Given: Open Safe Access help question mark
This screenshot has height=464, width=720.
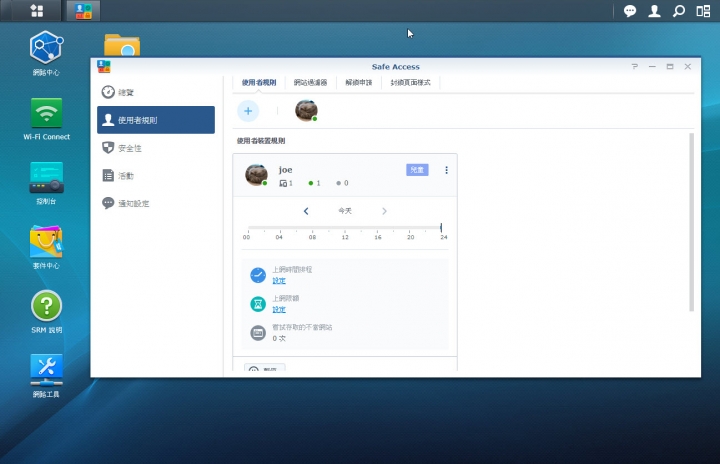Looking at the screenshot, I should point(635,67).
